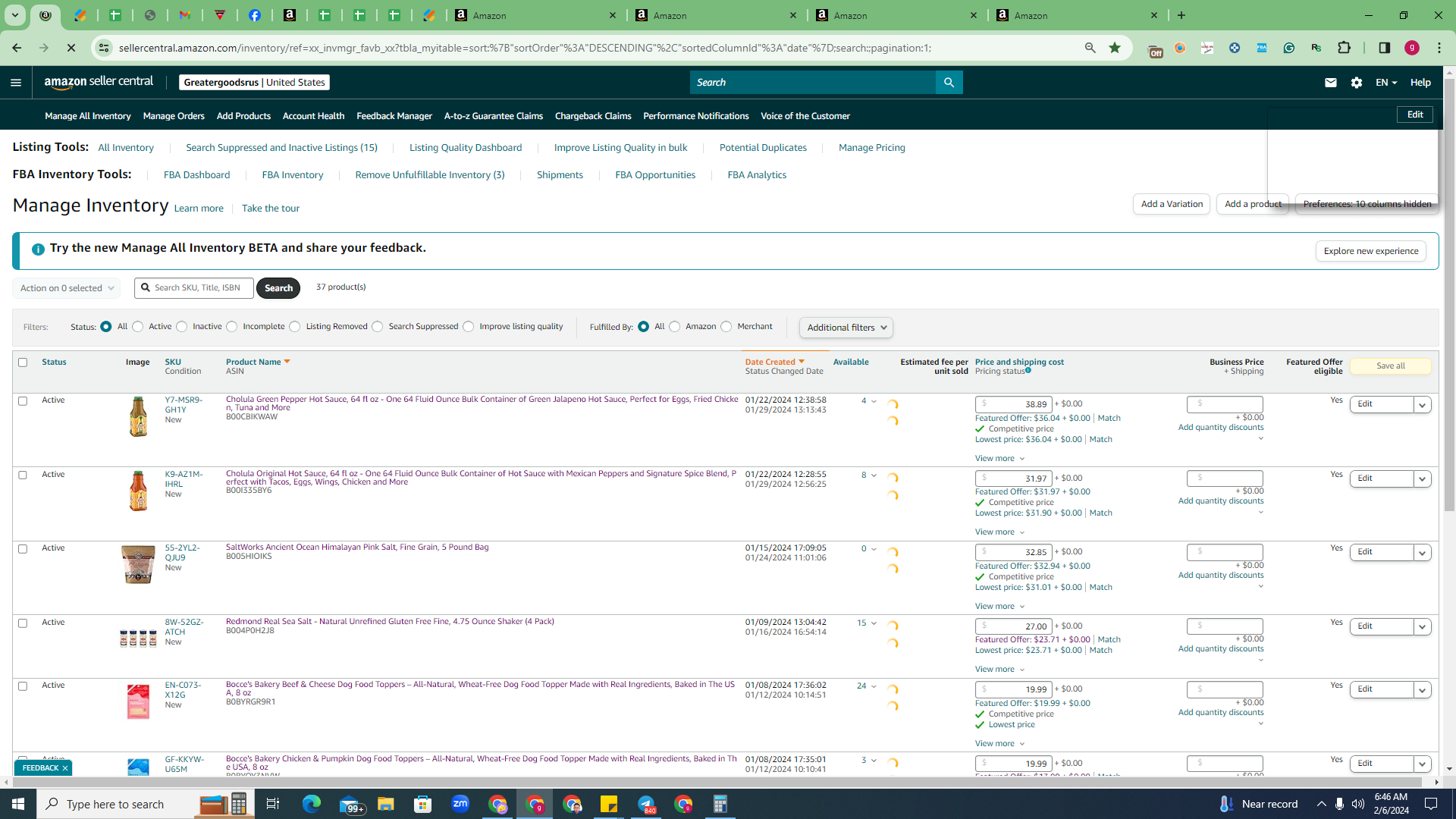The width and height of the screenshot is (1456, 819).
Task: Check the Cholula Green Pepper row checkbox
Action: (23, 401)
